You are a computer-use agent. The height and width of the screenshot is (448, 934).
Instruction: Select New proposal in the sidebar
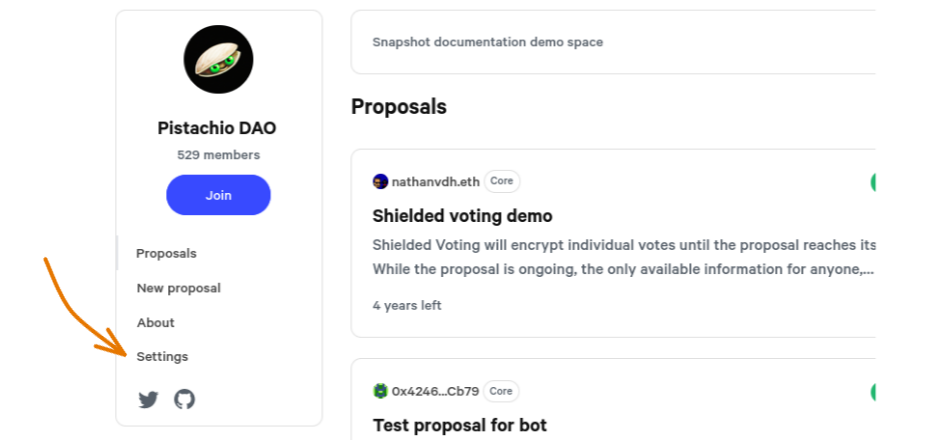[179, 288]
